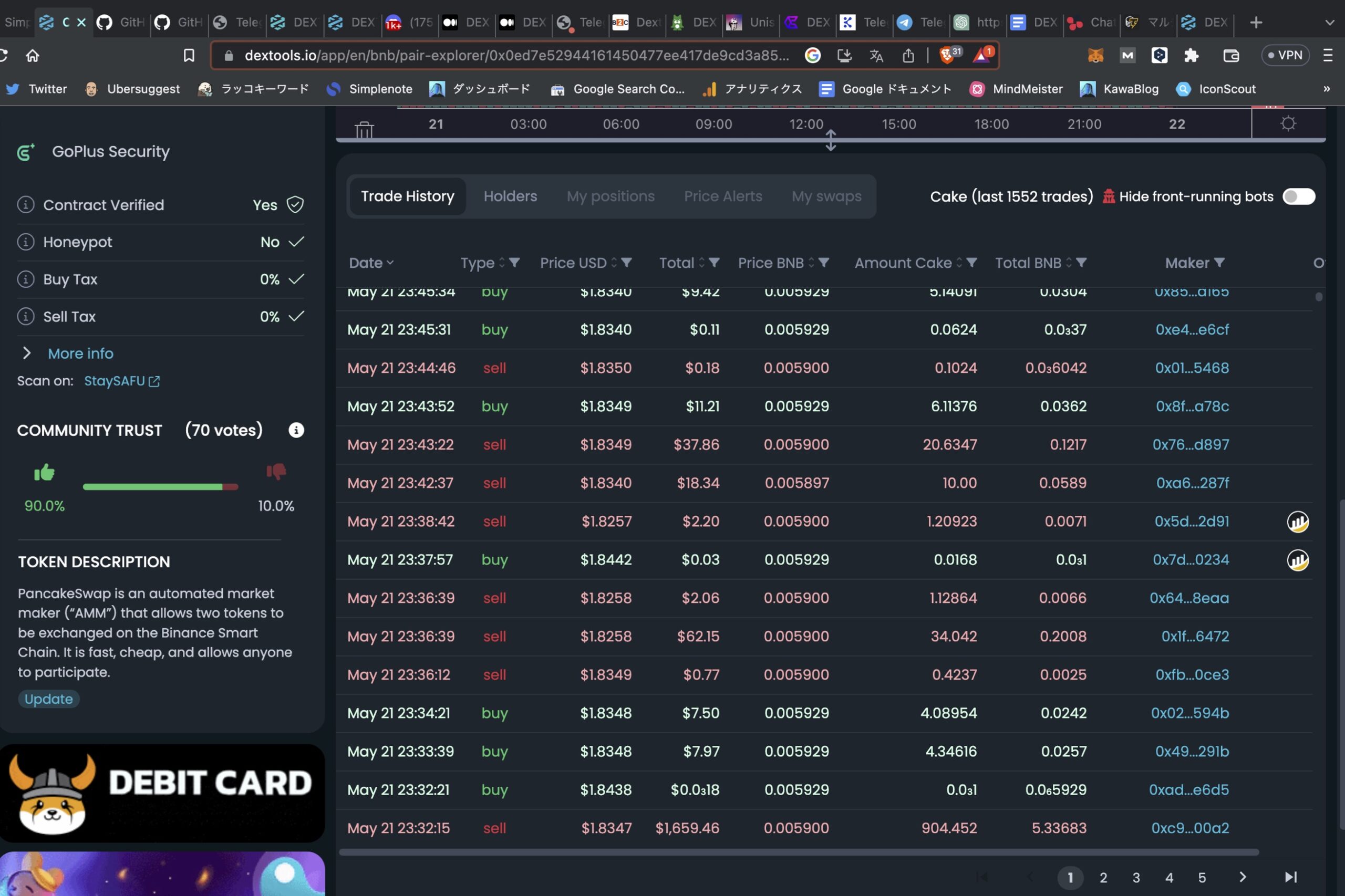Expand the More info section

pos(80,353)
